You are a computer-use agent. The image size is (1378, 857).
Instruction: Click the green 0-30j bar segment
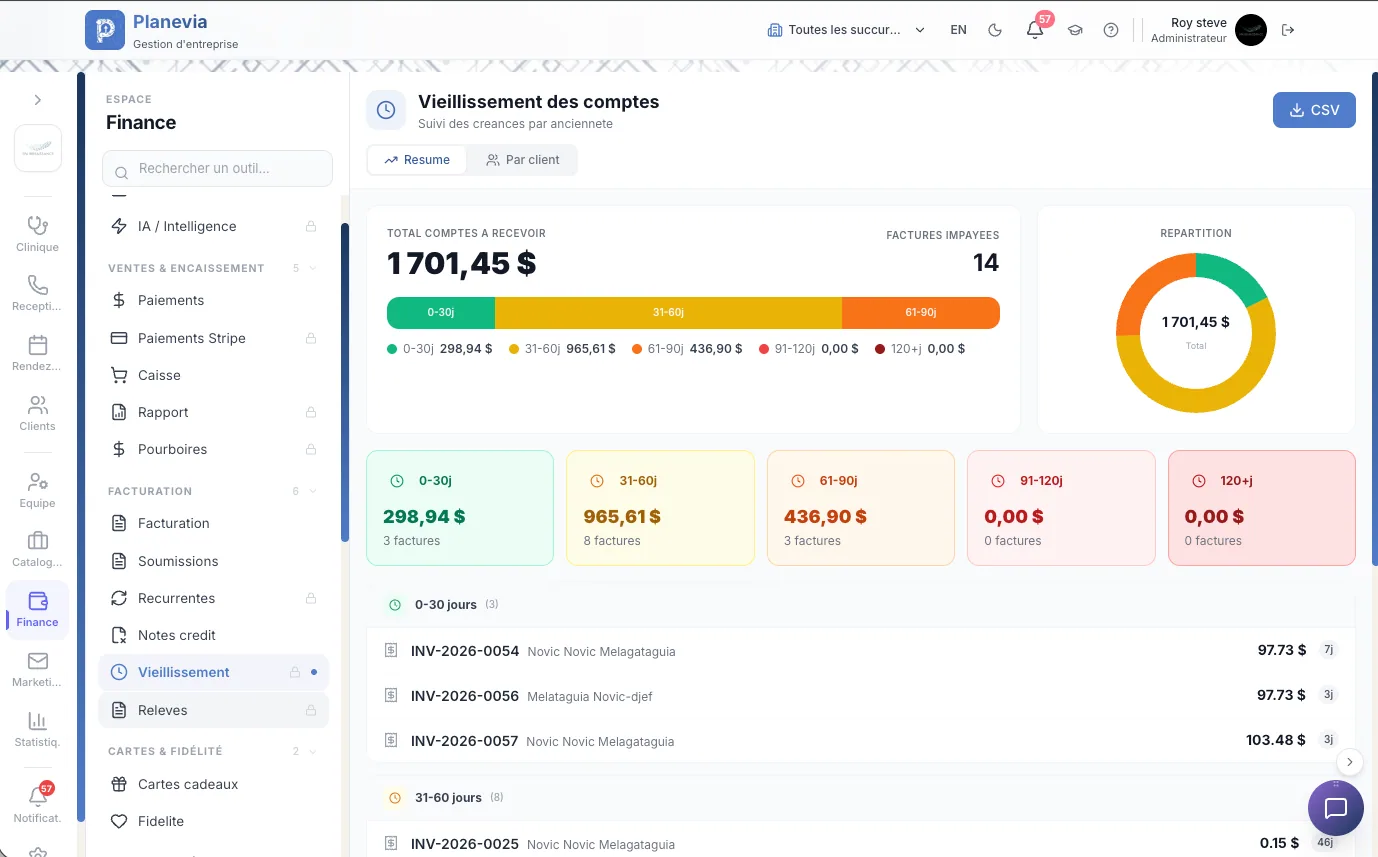(x=441, y=313)
